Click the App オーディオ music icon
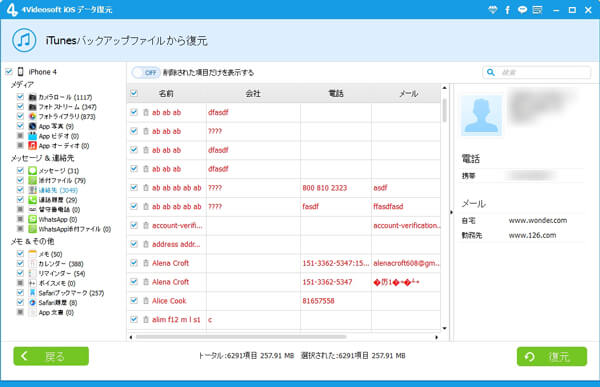The width and height of the screenshot is (600, 387). point(33,145)
